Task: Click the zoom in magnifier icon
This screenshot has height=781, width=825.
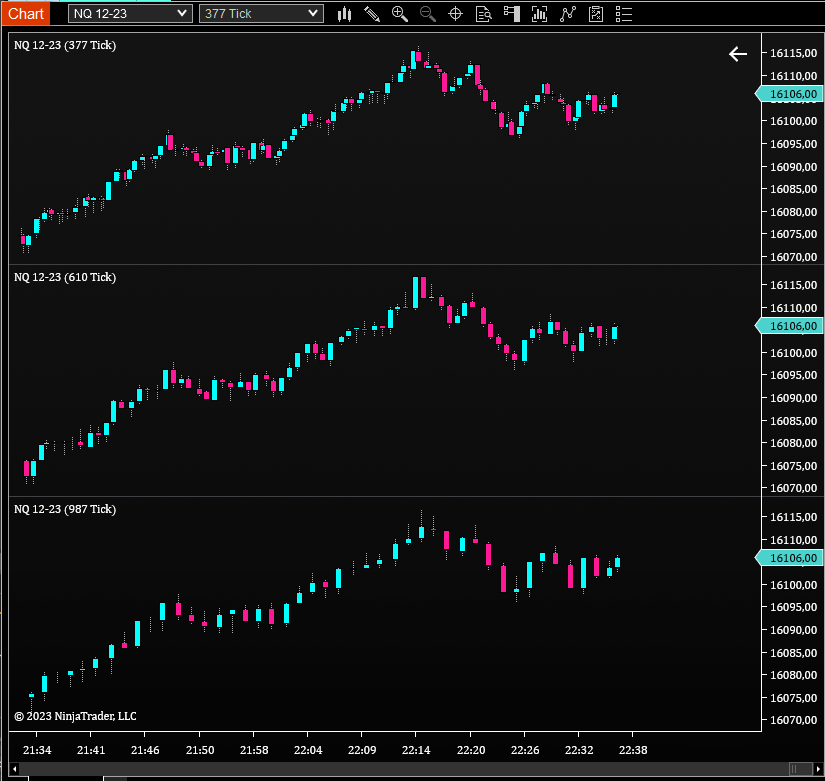Action: click(400, 13)
